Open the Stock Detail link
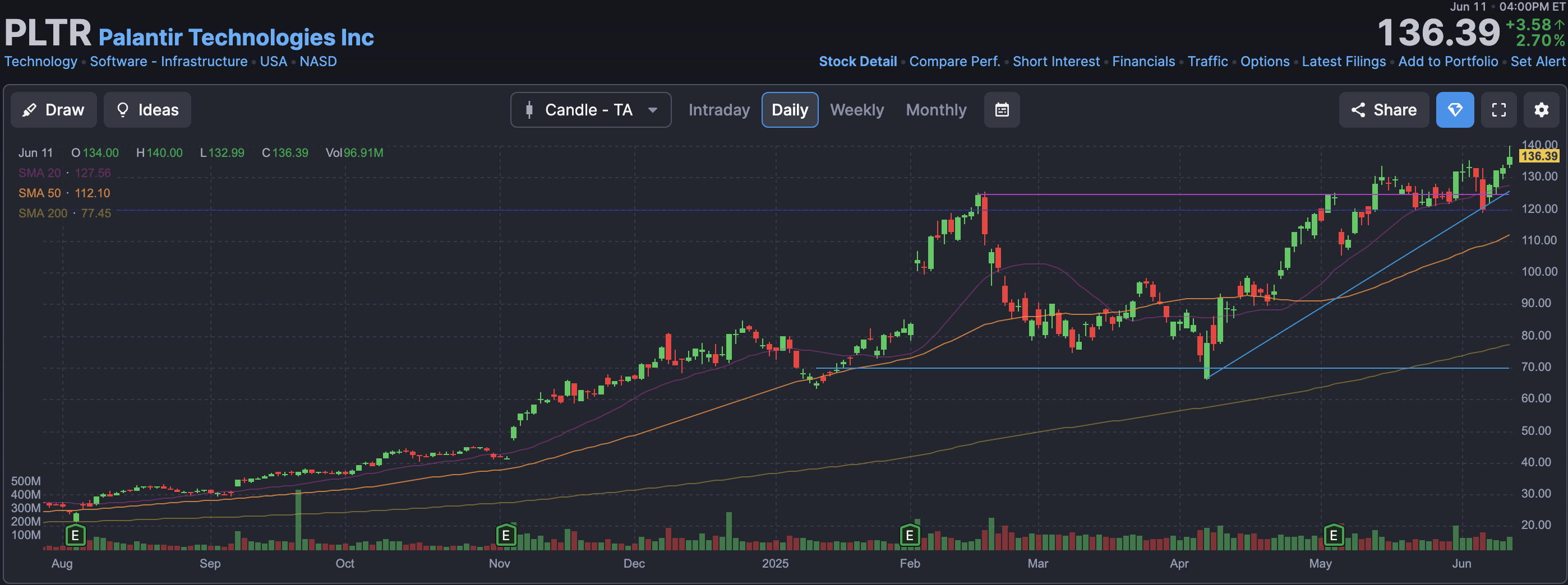The height and width of the screenshot is (585, 1568). coord(857,62)
